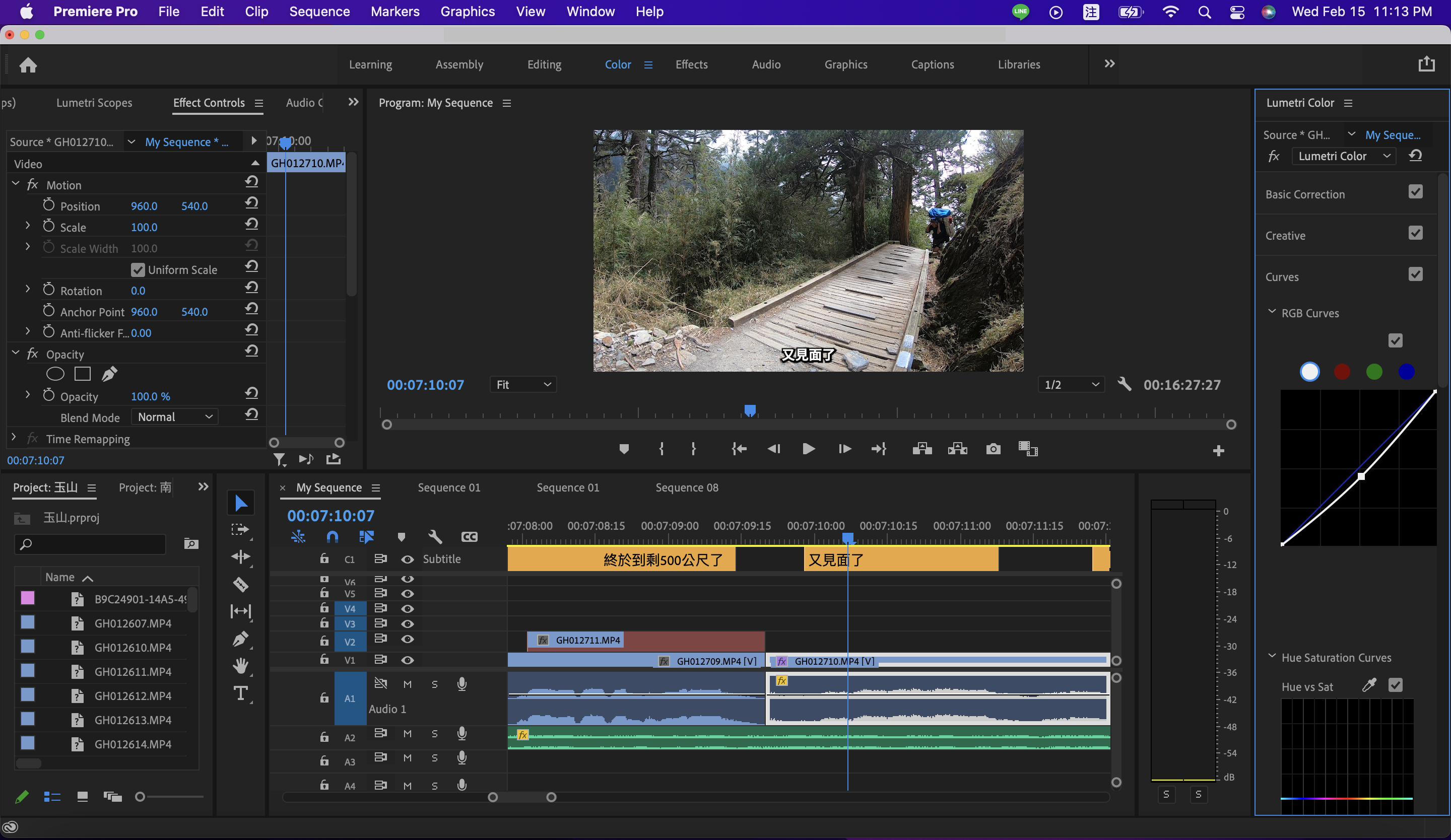This screenshot has height=840, width=1451.
Task: Open the Fit zoom level dropdown
Action: (523, 384)
